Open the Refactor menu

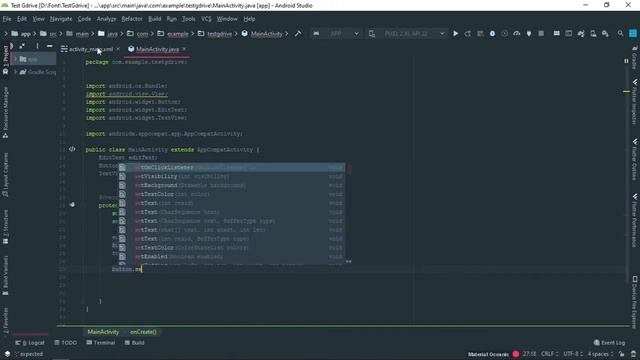tap(132, 19)
